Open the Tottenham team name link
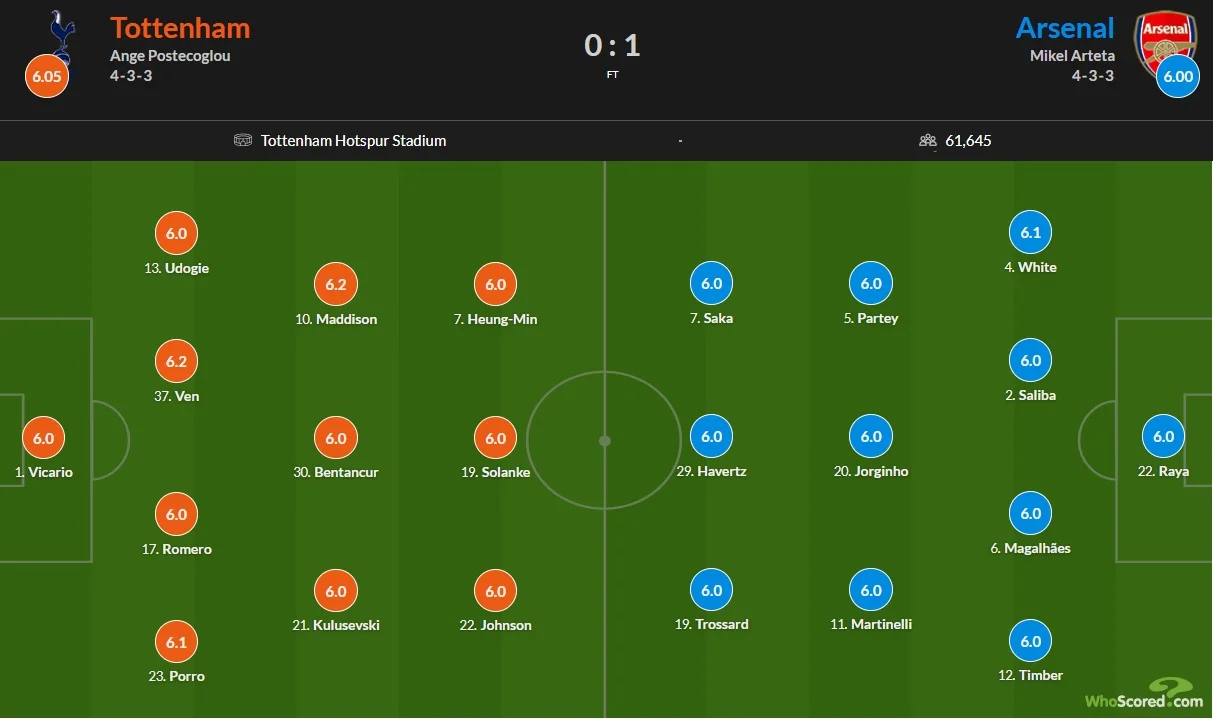 coord(180,28)
